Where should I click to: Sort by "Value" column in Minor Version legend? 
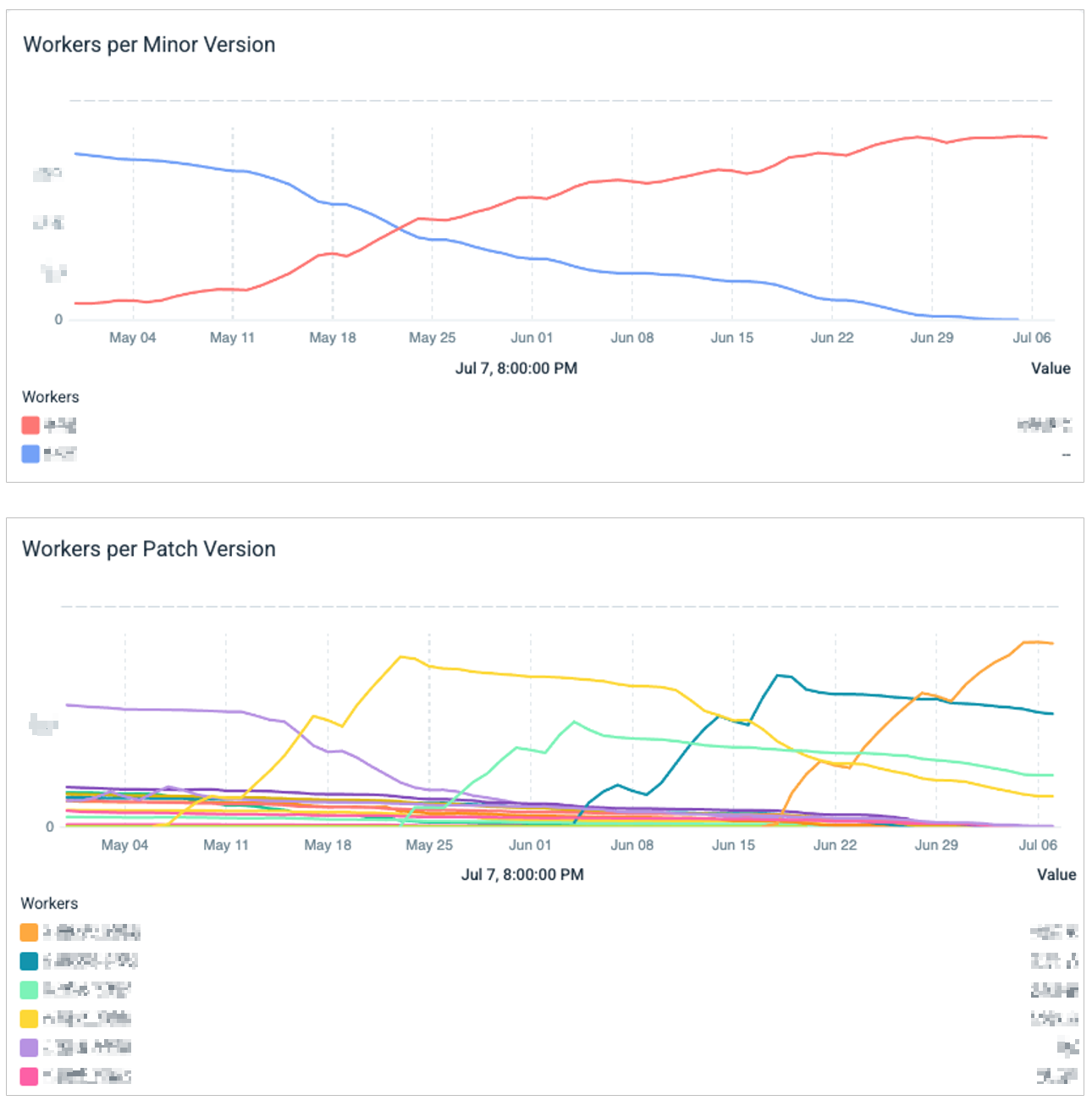click(x=1051, y=368)
